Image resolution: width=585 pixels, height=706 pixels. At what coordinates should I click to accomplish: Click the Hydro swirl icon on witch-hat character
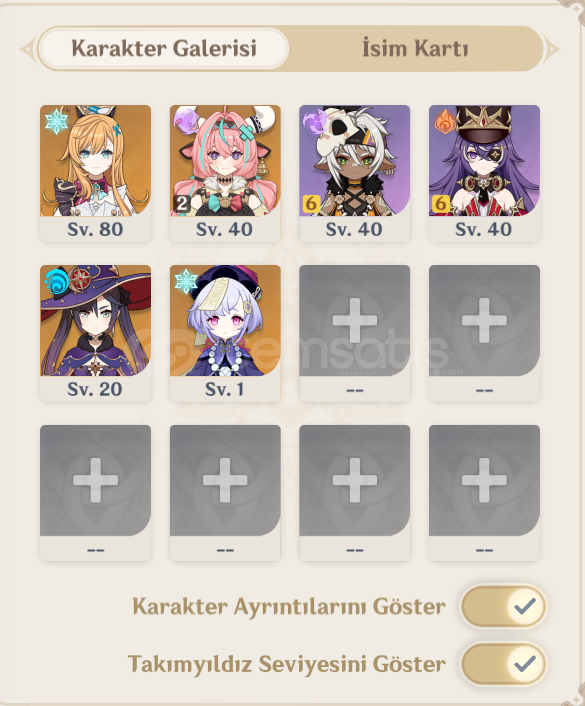[x=57, y=281]
